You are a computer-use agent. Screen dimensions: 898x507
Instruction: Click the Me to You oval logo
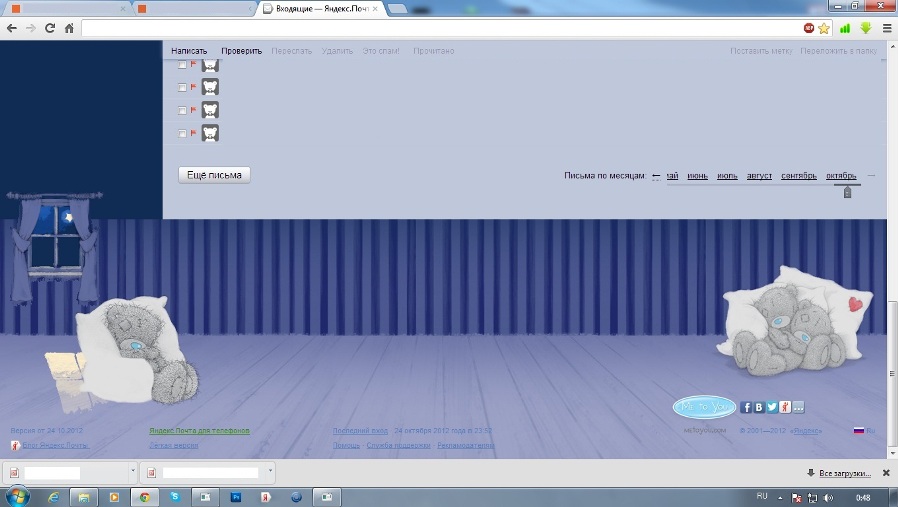(704, 407)
